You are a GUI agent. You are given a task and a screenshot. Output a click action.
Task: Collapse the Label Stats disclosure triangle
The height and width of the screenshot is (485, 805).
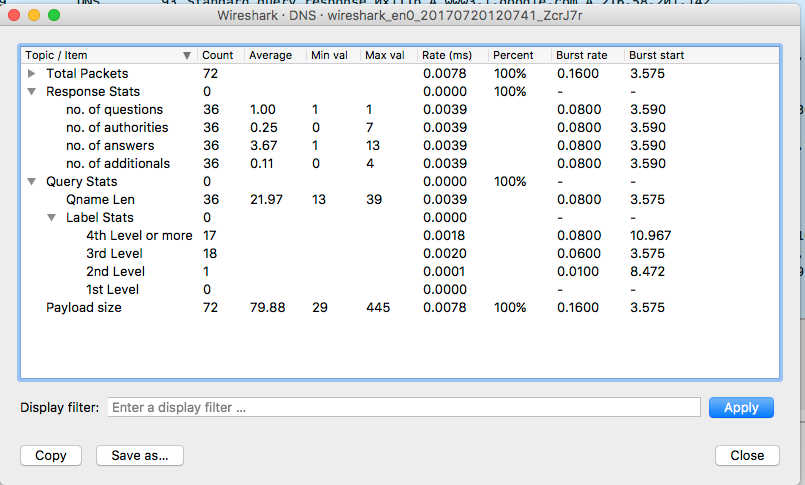(52, 218)
